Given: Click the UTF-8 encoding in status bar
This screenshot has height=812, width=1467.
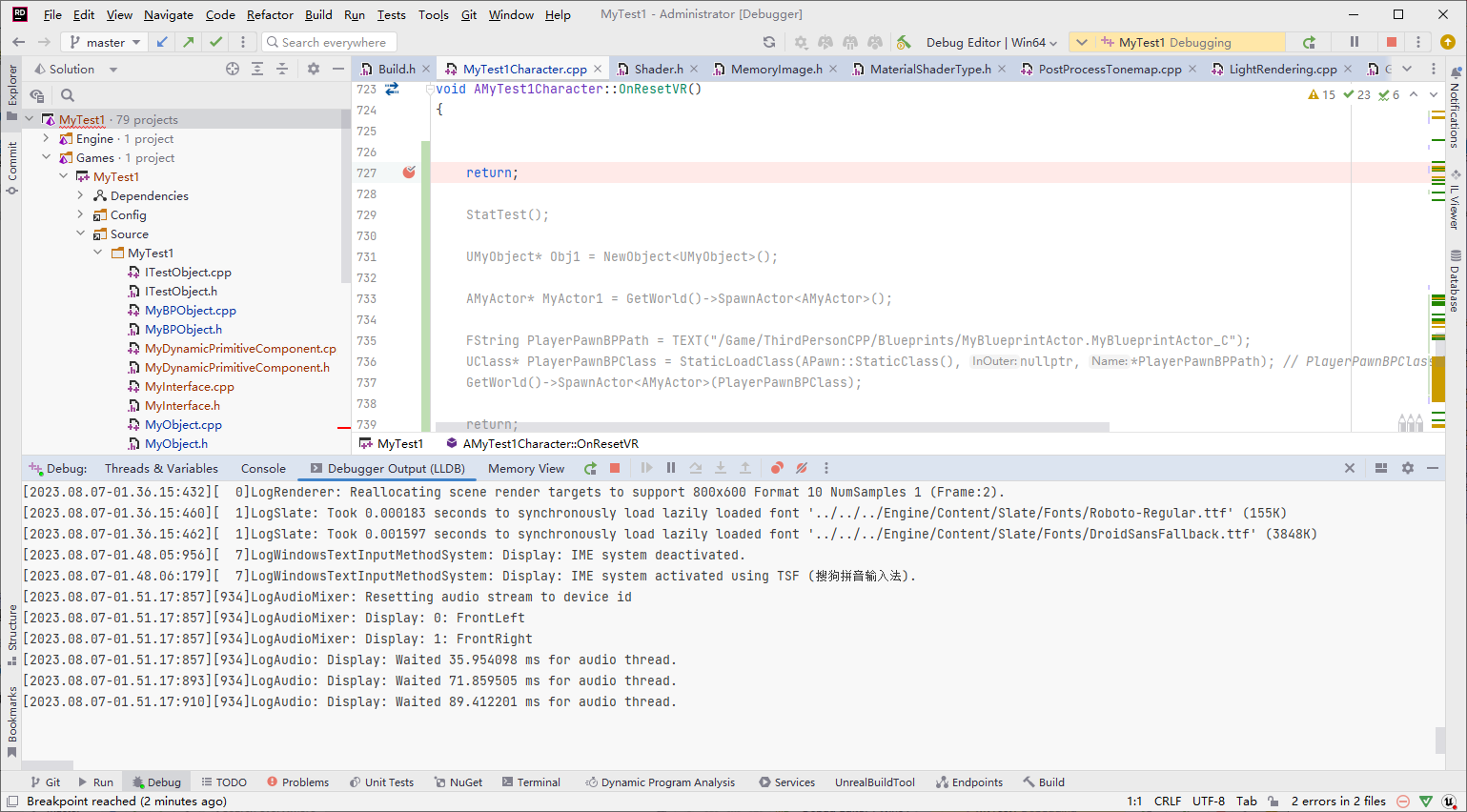Looking at the screenshot, I should [1208, 802].
